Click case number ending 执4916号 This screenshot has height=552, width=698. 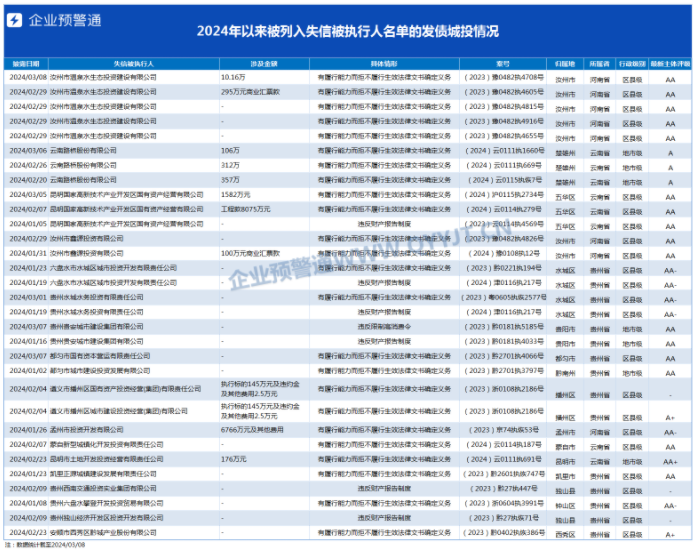point(503,122)
